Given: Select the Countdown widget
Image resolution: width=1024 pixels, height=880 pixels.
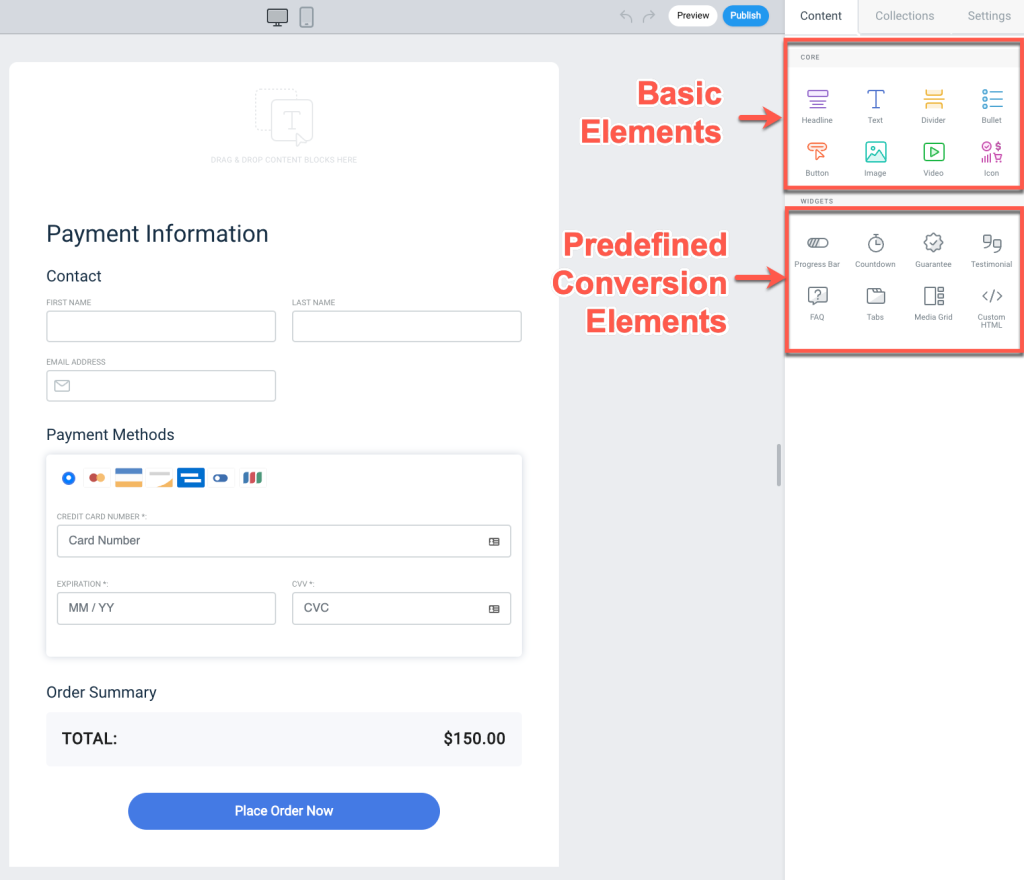Looking at the screenshot, I should (x=875, y=244).
